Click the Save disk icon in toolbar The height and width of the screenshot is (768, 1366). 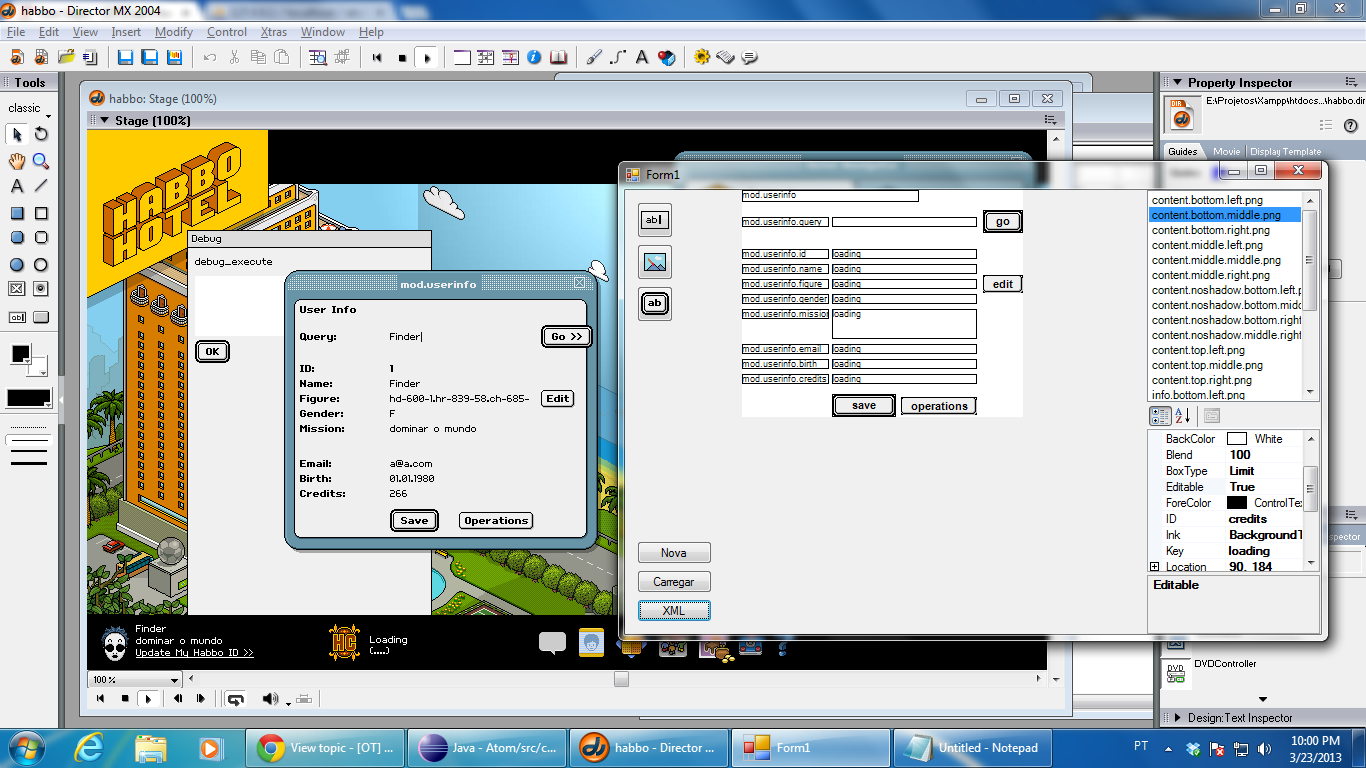coord(125,57)
